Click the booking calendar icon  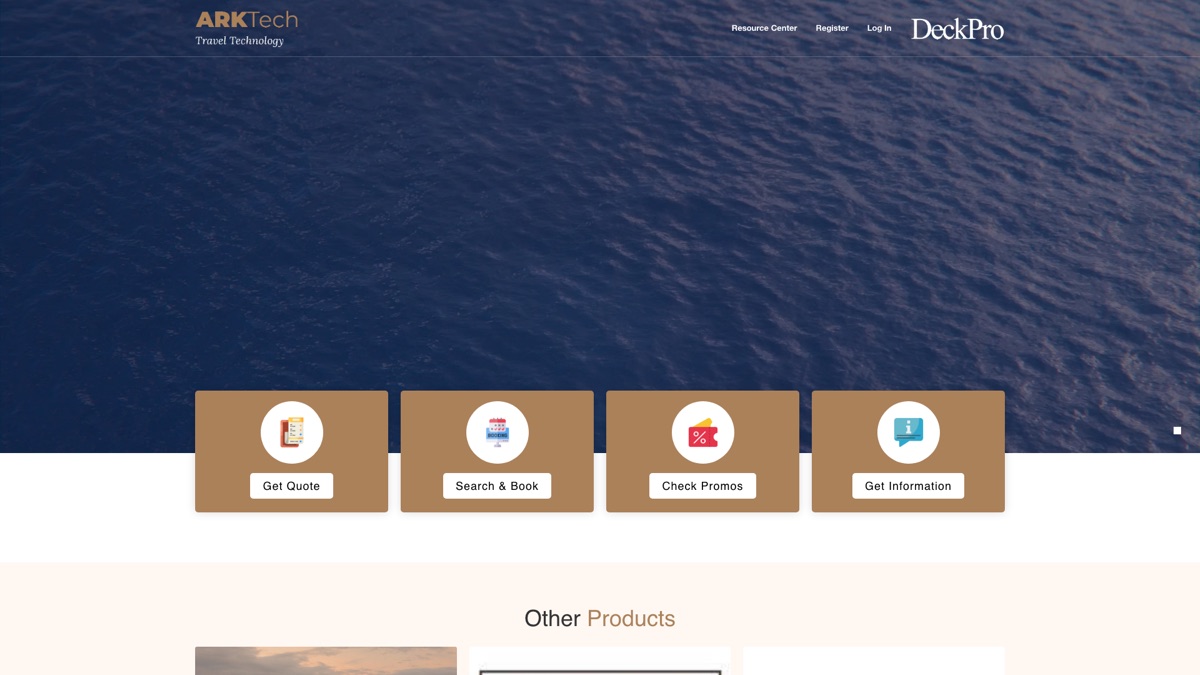[497, 432]
